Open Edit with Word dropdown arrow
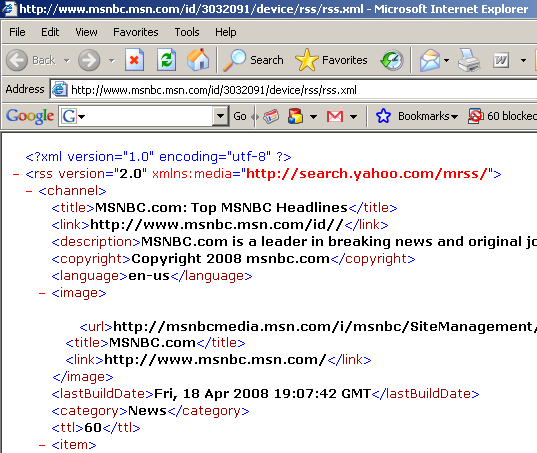537x453 pixels. pos(523,61)
